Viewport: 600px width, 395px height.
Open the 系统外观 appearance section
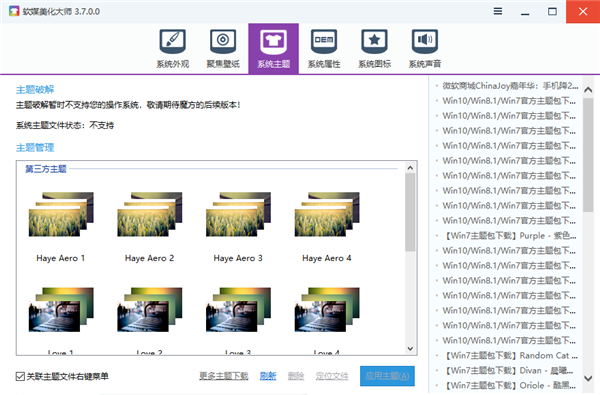click(x=173, y=49)
